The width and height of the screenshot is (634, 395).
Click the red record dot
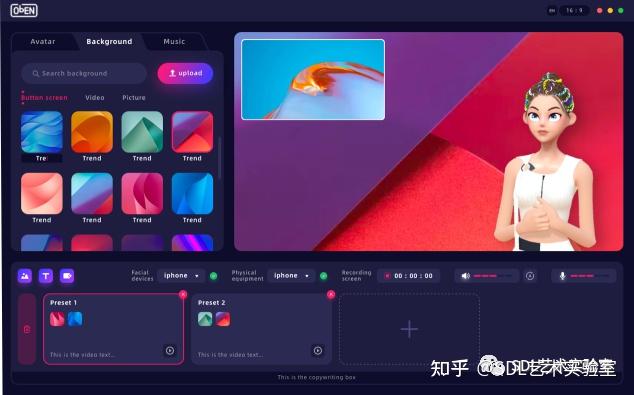pos(387,276)
